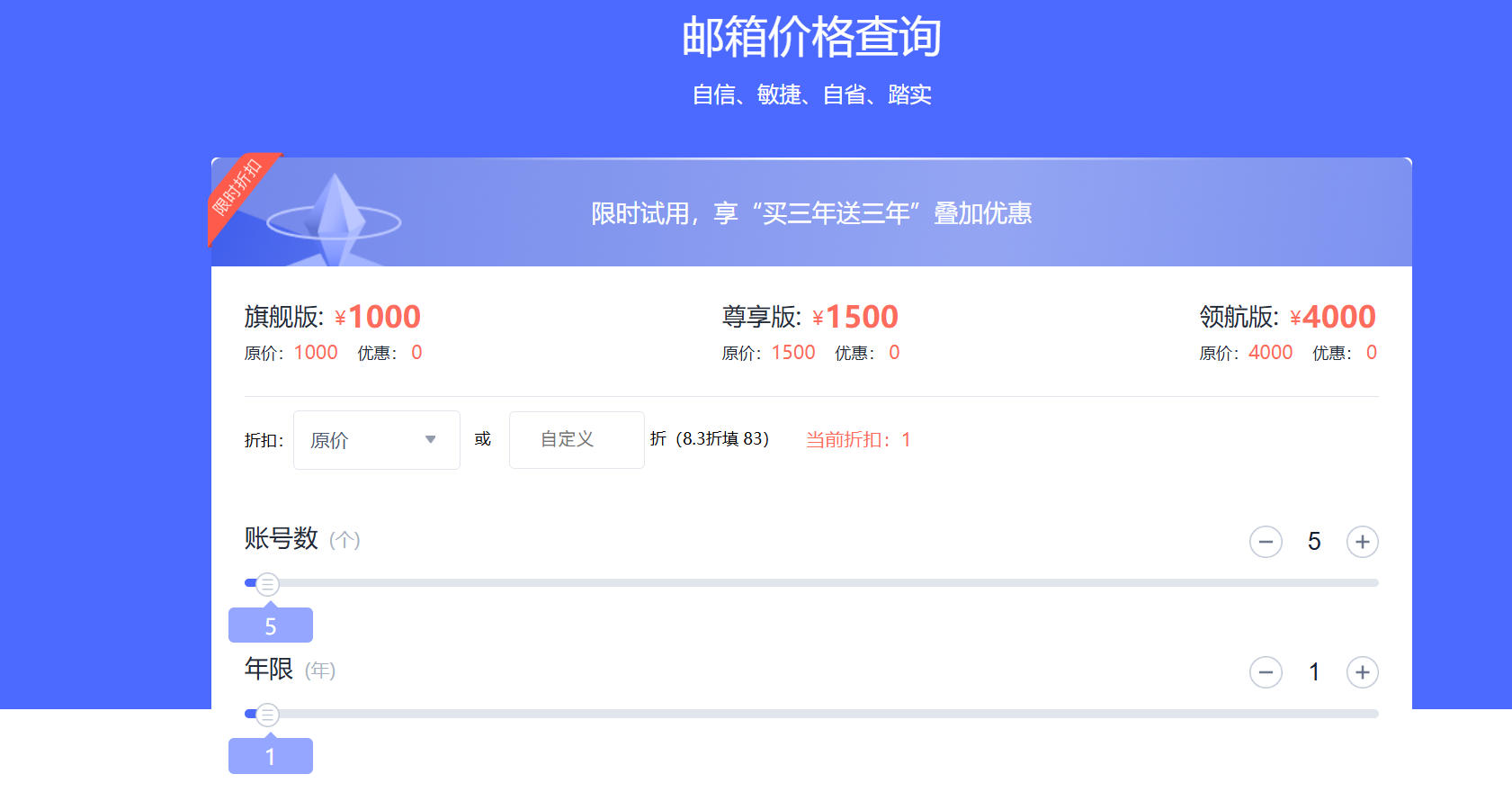The width and height of the screenshot is (1512, 801).
Task: Click the 自定义 discount input field
Action: point(577,440)
